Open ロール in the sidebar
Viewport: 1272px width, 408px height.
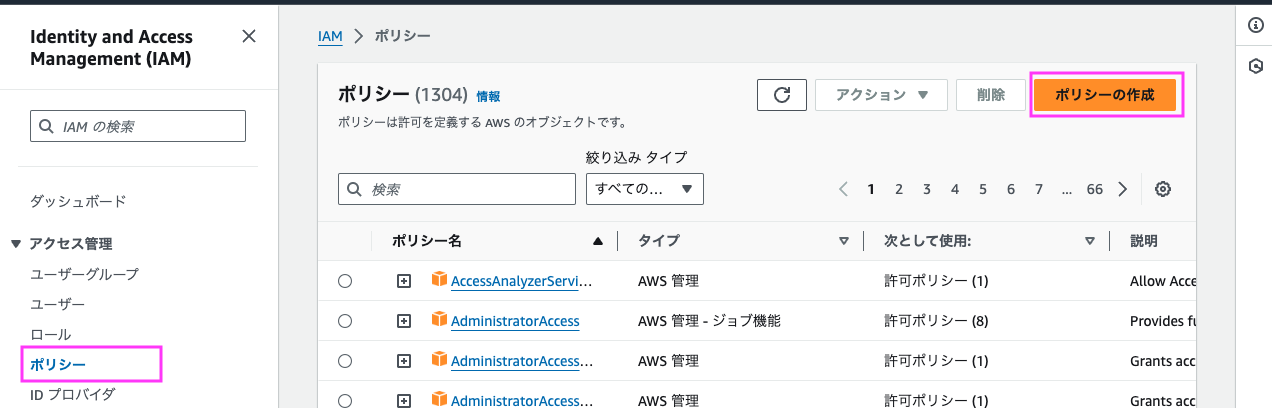(51, 334)
